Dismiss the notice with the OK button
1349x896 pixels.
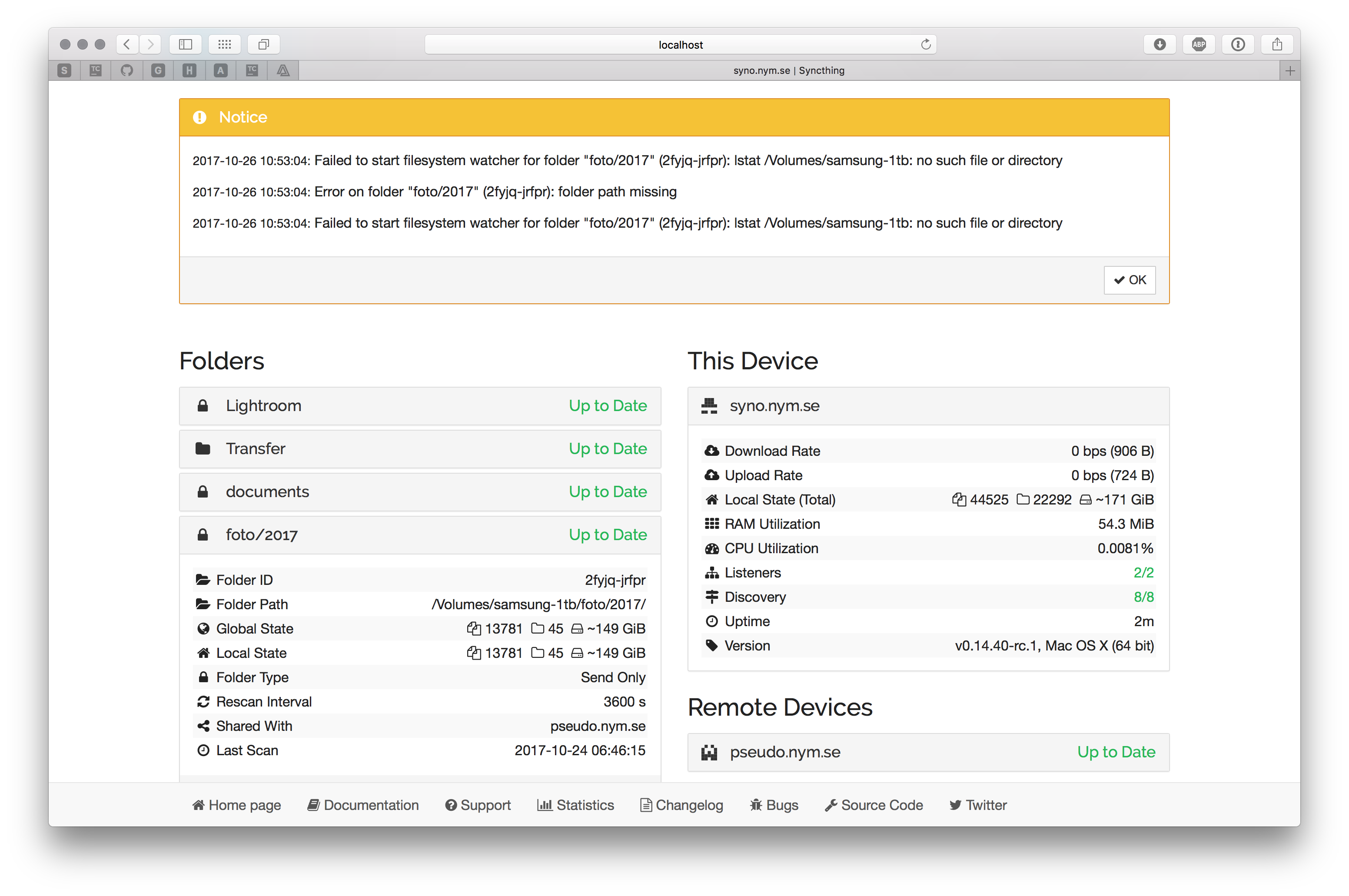(1129, 280)
